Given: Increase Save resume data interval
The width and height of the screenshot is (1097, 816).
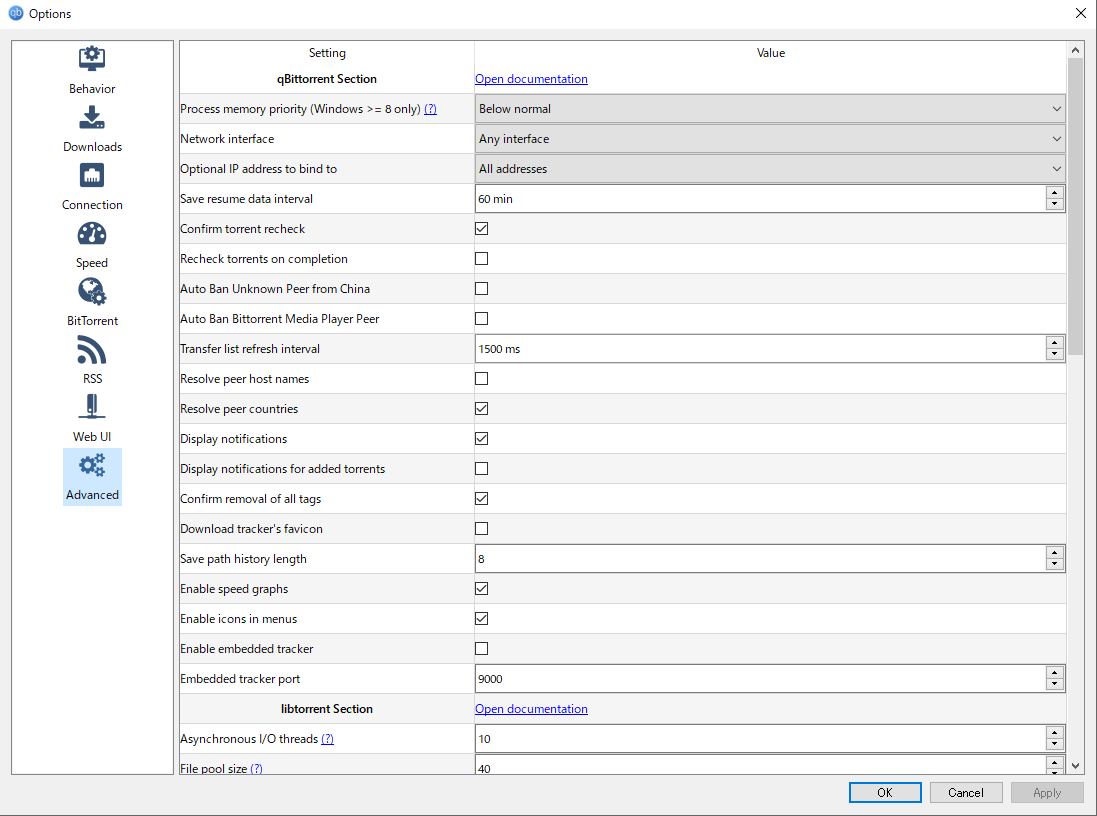Looking at the screenshot, I should click(x=1054, y=192).
